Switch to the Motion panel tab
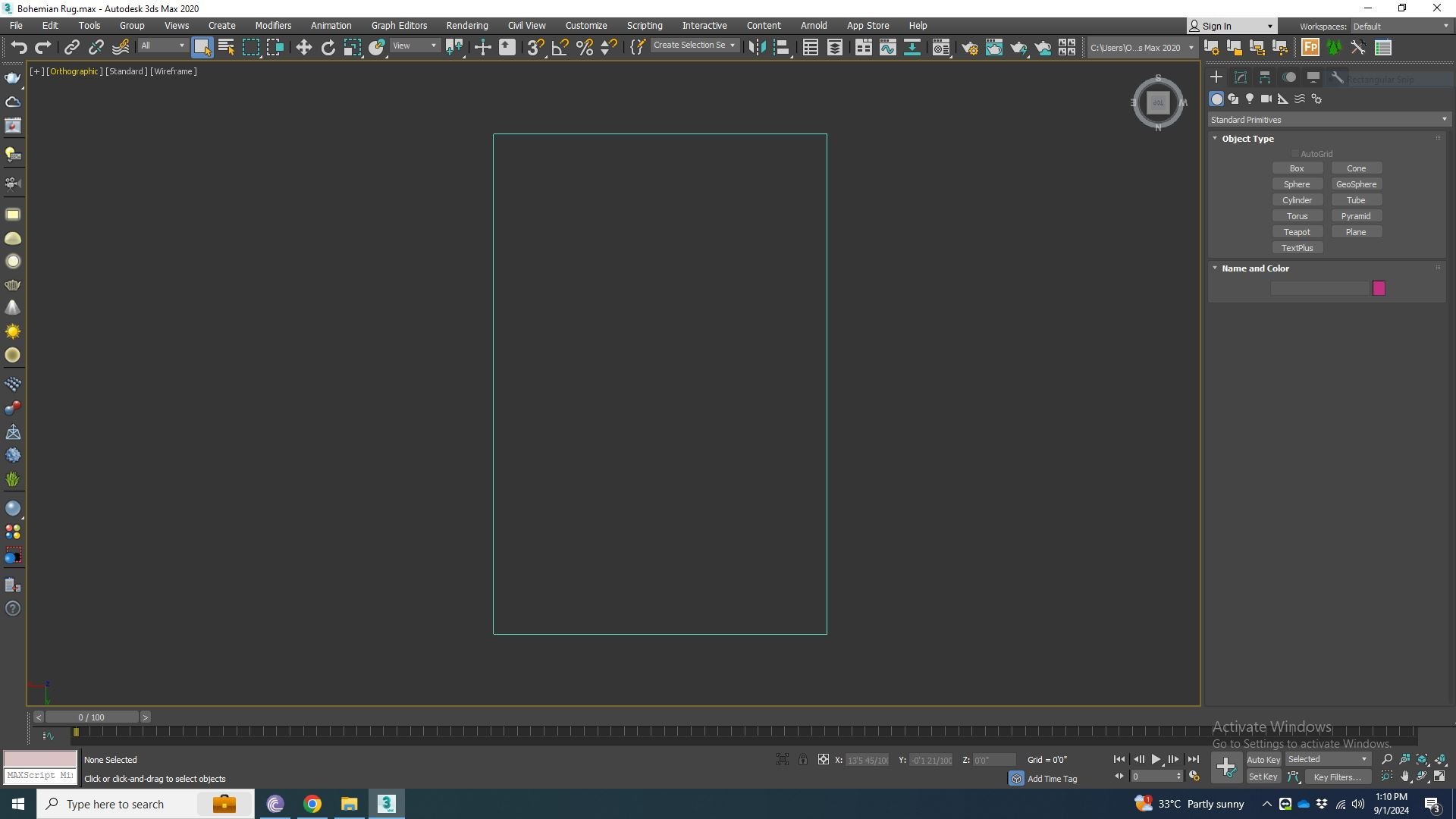Image resolution: width=1456 pixels, height=819 pixels. coord(1289,77)
